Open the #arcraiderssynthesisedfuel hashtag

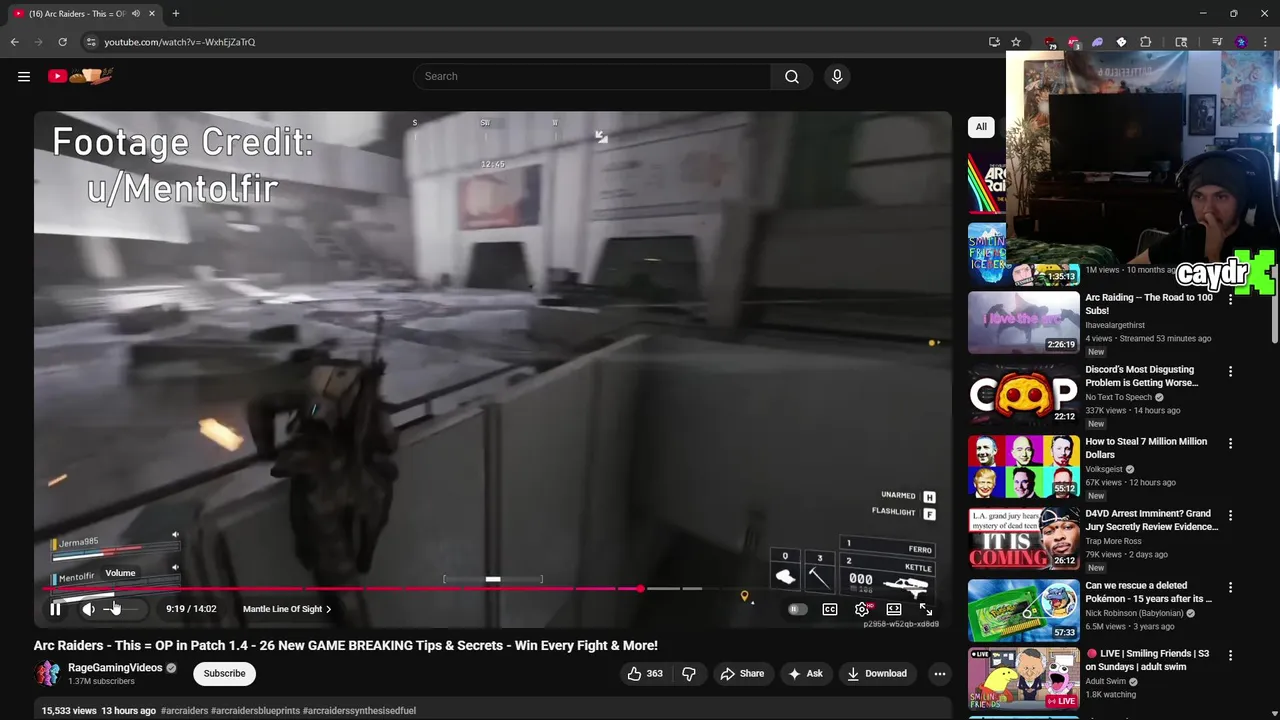[x=359, y=710]
